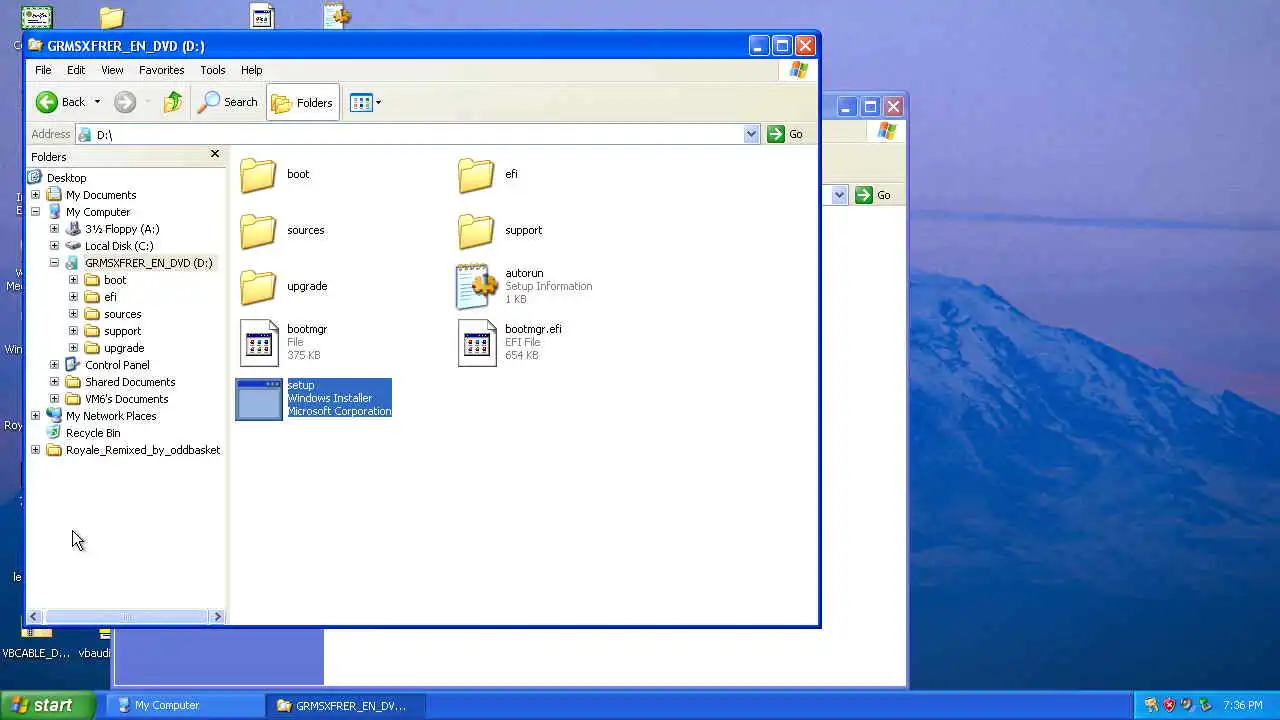The height and width of the screenshot is (720, 1280).
Task: Open the Tools menu
Action: [x=212, y=70]
